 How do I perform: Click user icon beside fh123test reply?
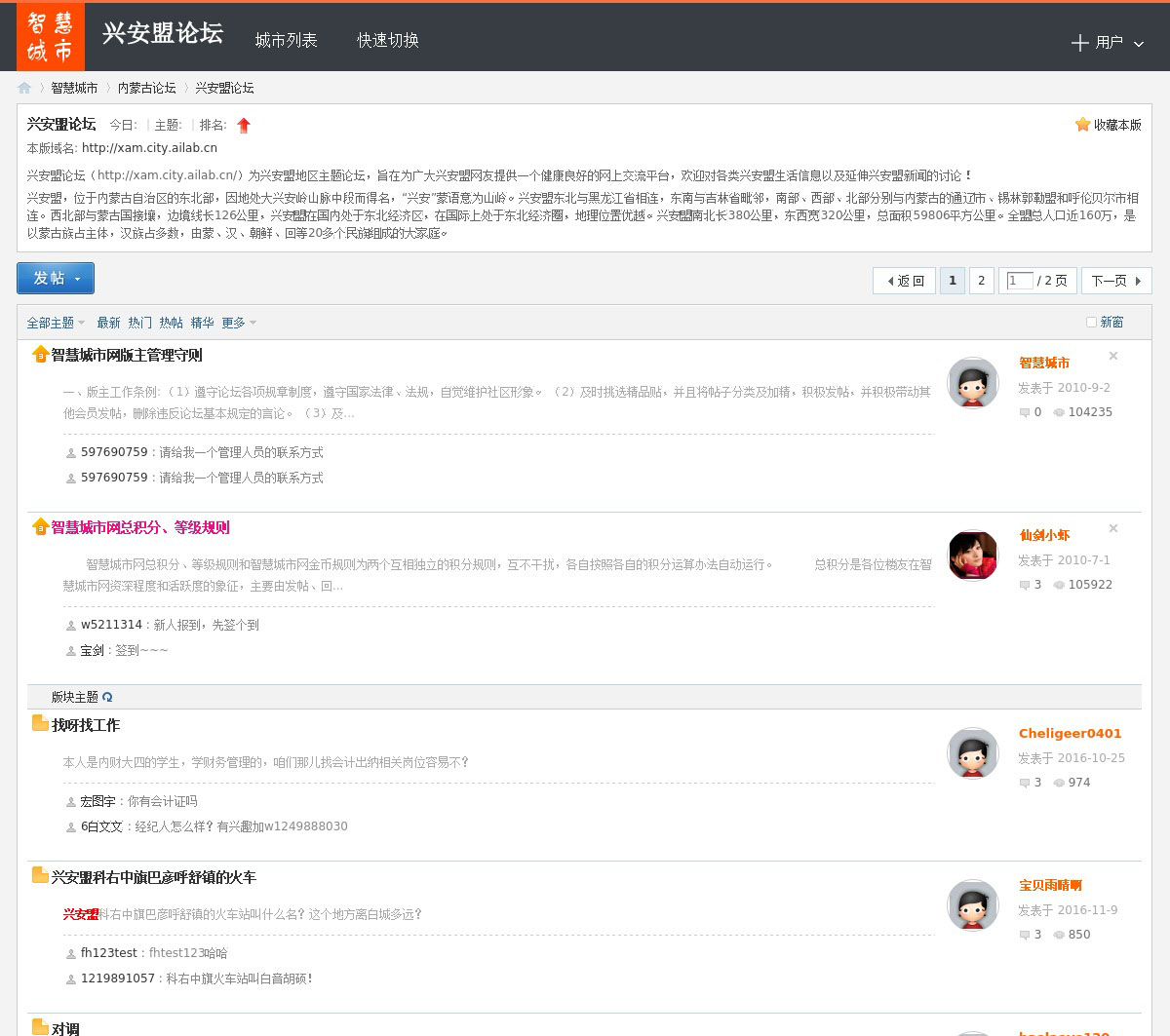(70, 954)
